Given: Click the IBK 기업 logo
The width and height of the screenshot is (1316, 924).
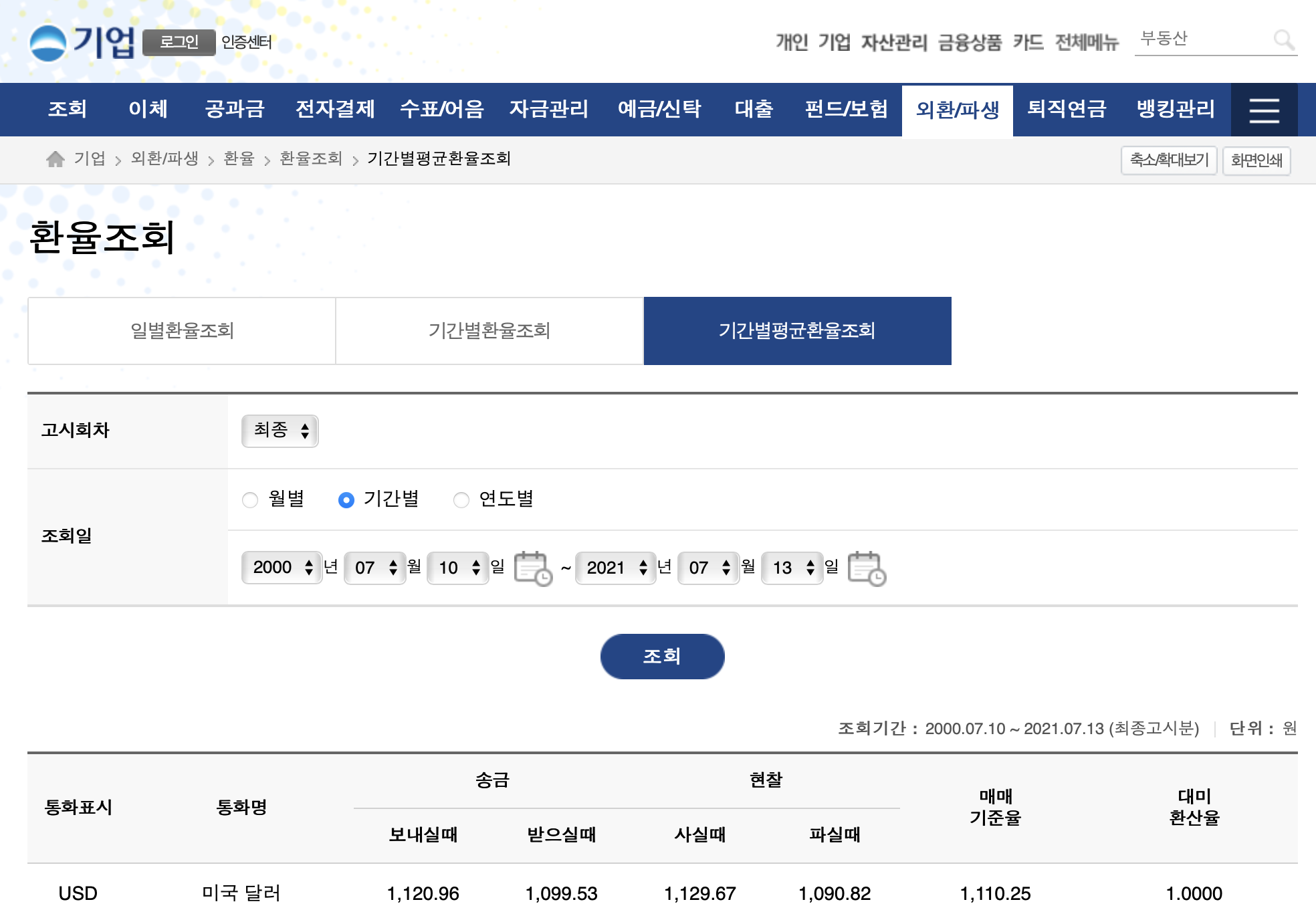Looking at the screenshot, I should coord(82,43).
